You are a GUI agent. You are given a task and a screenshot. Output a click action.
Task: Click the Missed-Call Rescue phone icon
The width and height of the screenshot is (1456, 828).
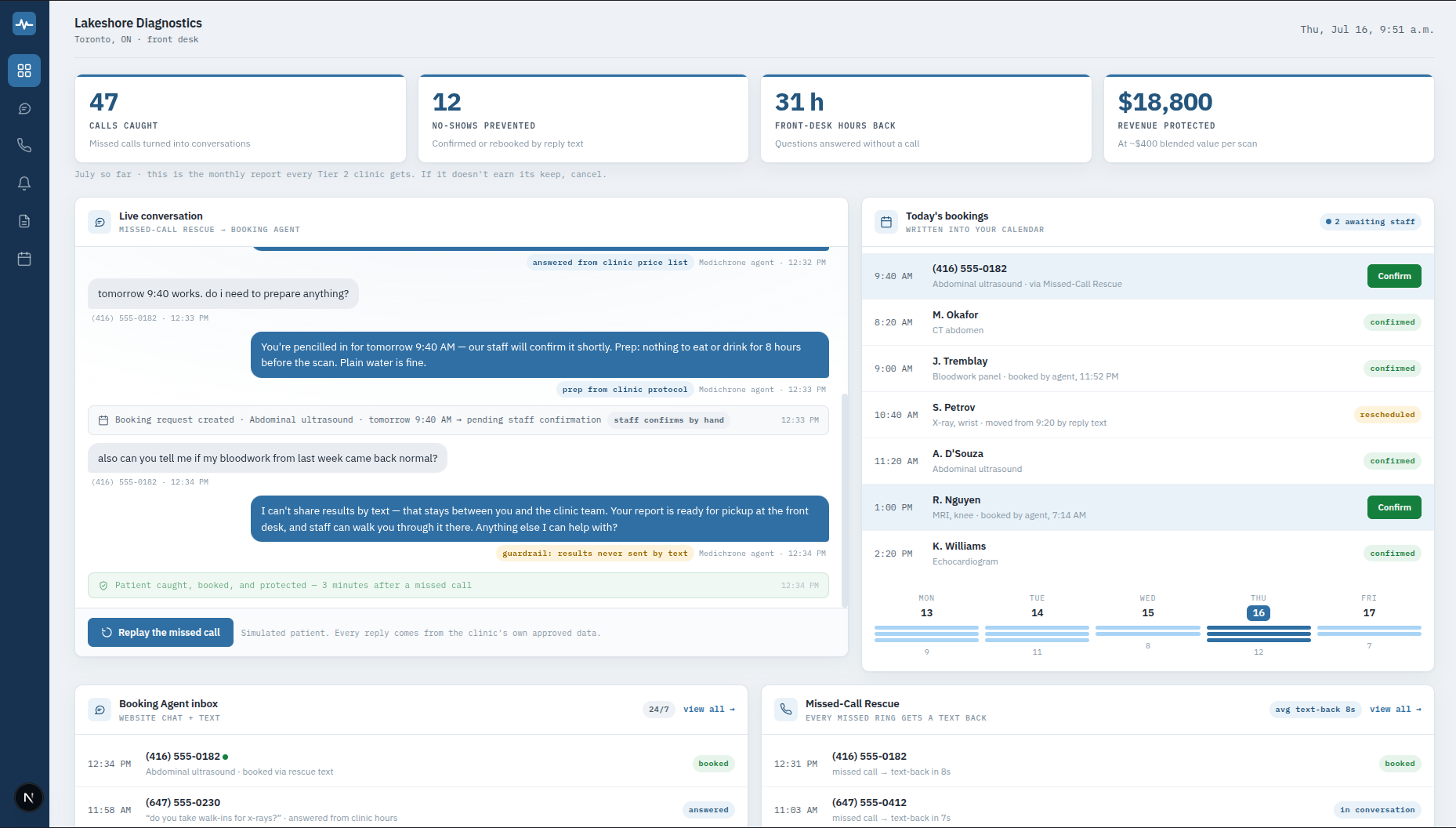pos(786,710)
